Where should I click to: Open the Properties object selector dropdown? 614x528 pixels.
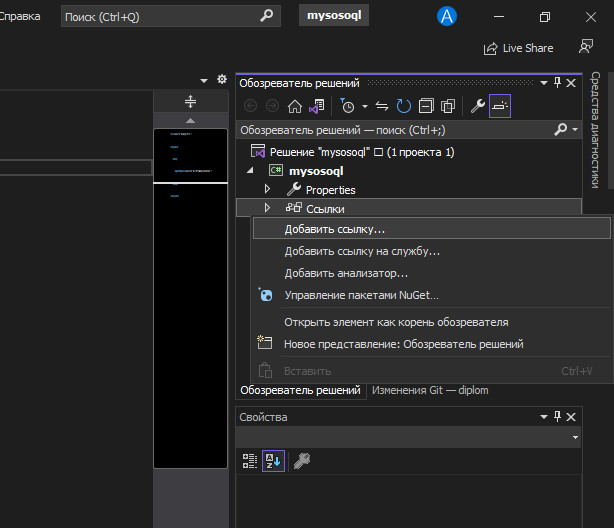pyautogui.click(x=575, y=437)
